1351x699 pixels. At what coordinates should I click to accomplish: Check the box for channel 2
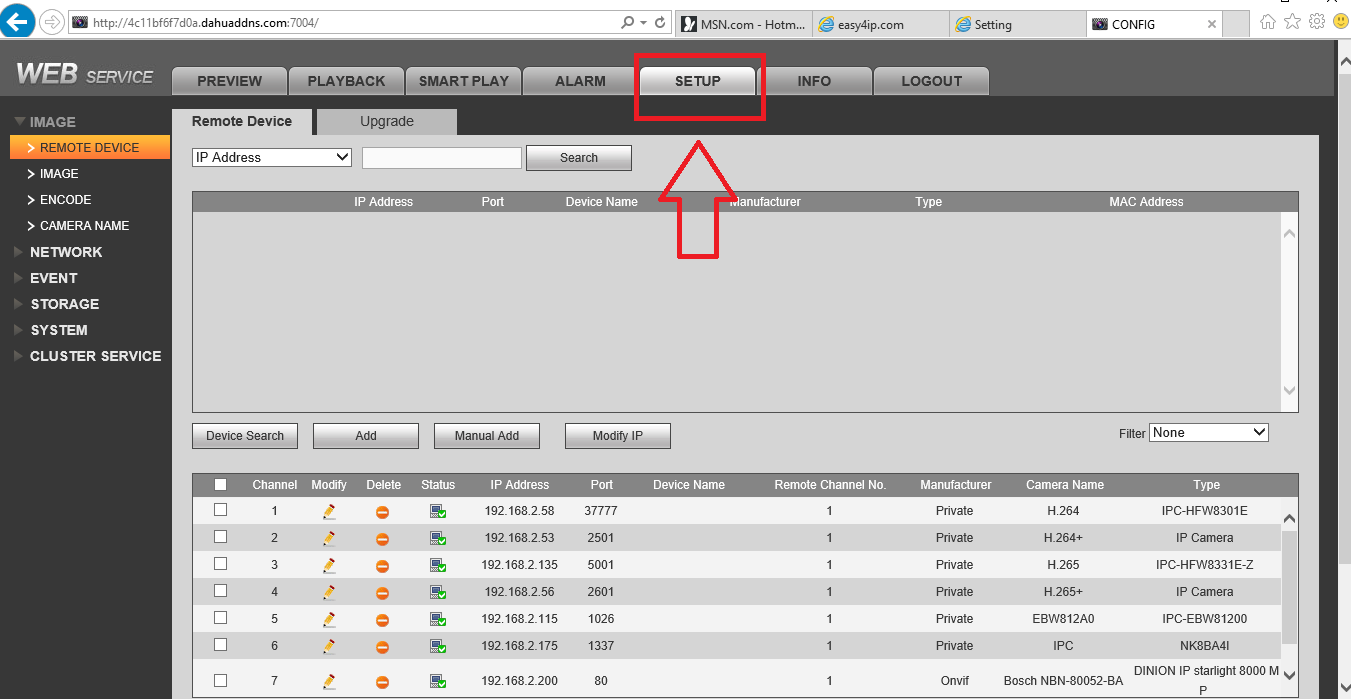pos(221,537)
